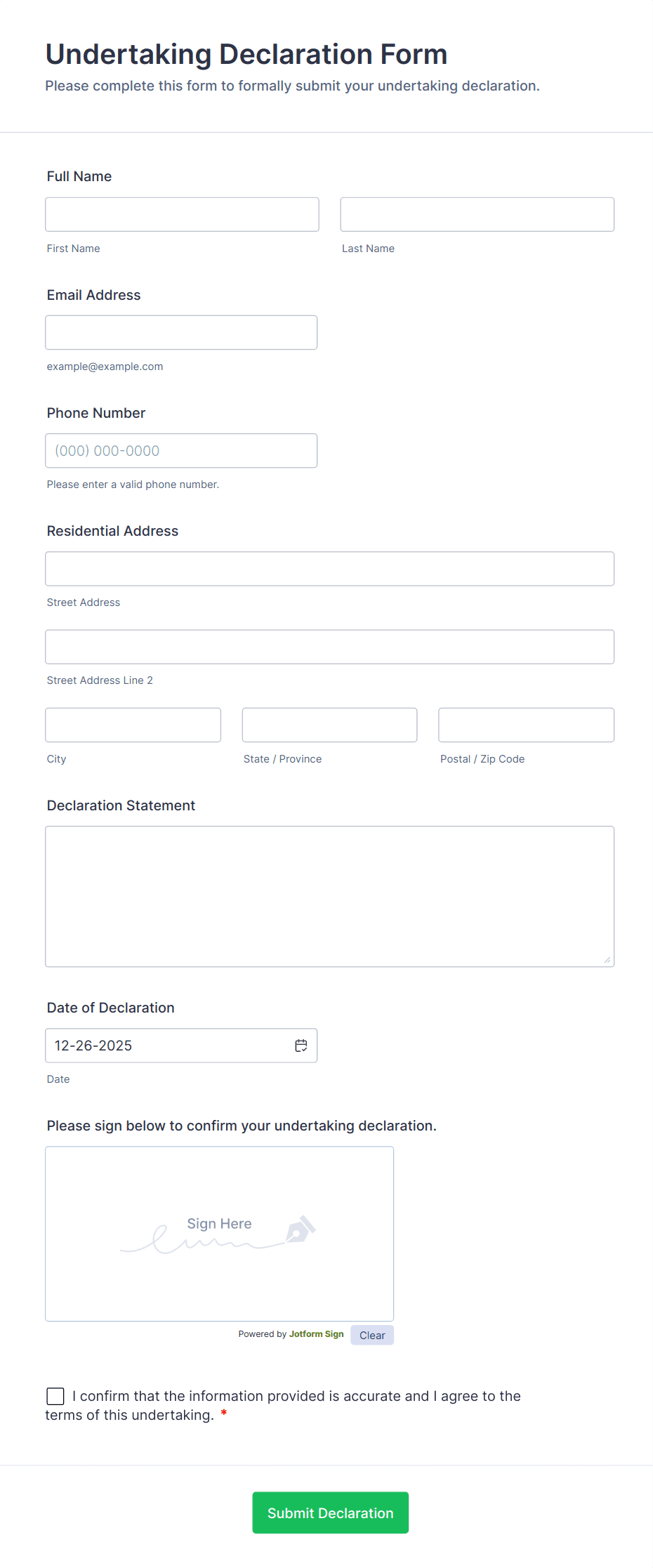Click inside the Last Name field

[x=477, y=214]
